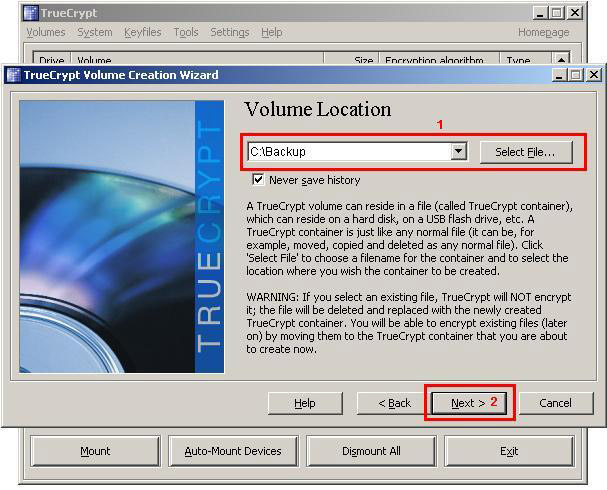Click the TrueCrypt main window title icon
The image size is (607, 490).
31,13
